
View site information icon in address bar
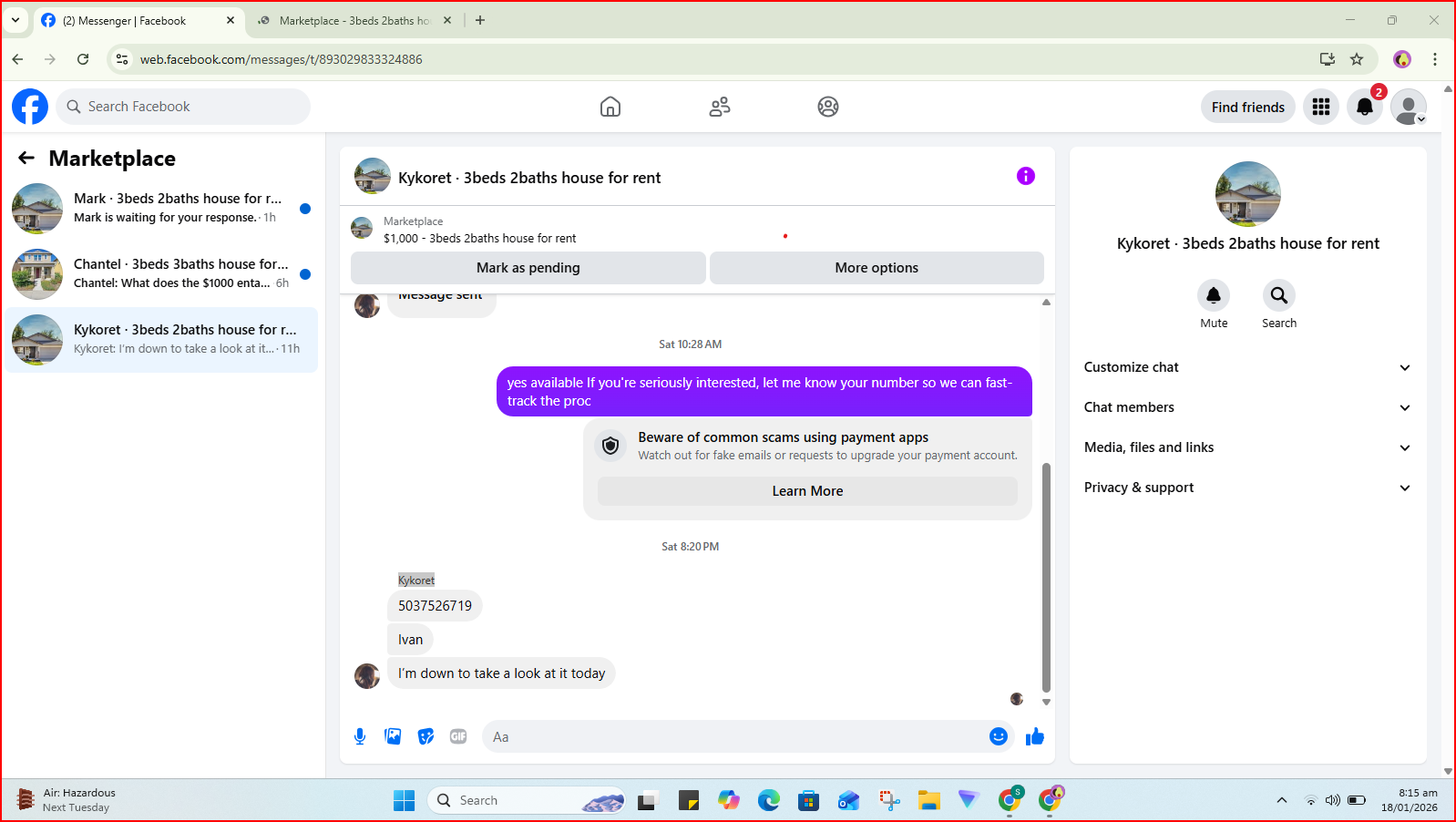coord(122,59)
